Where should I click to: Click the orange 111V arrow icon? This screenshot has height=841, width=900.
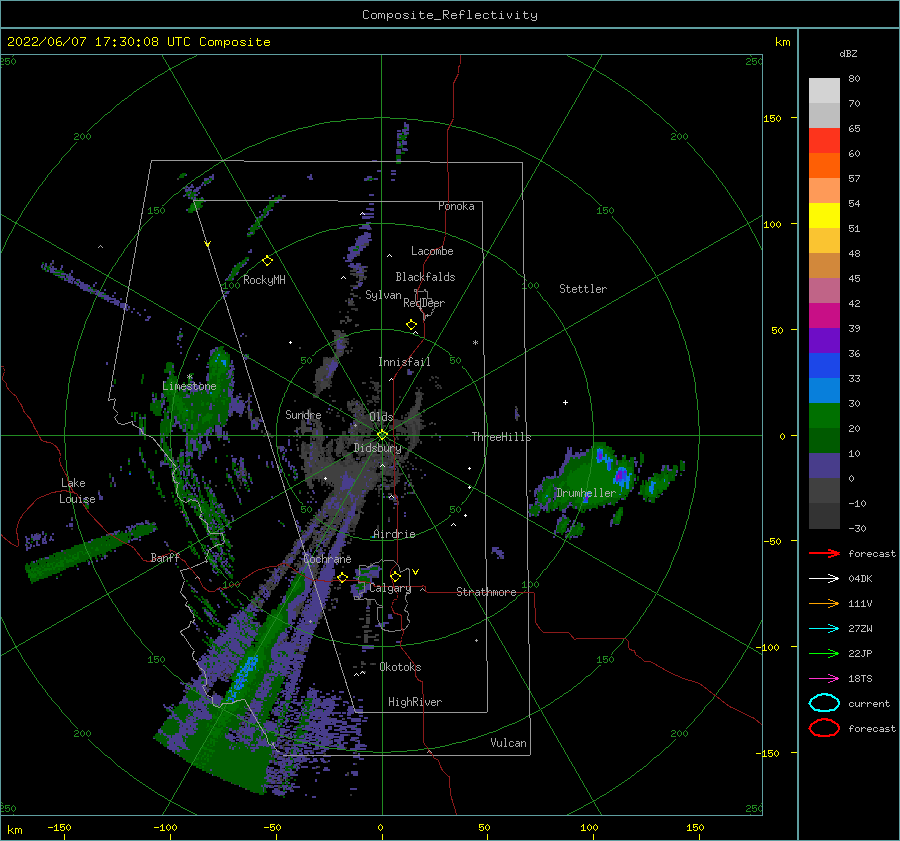tap(824, 603)
